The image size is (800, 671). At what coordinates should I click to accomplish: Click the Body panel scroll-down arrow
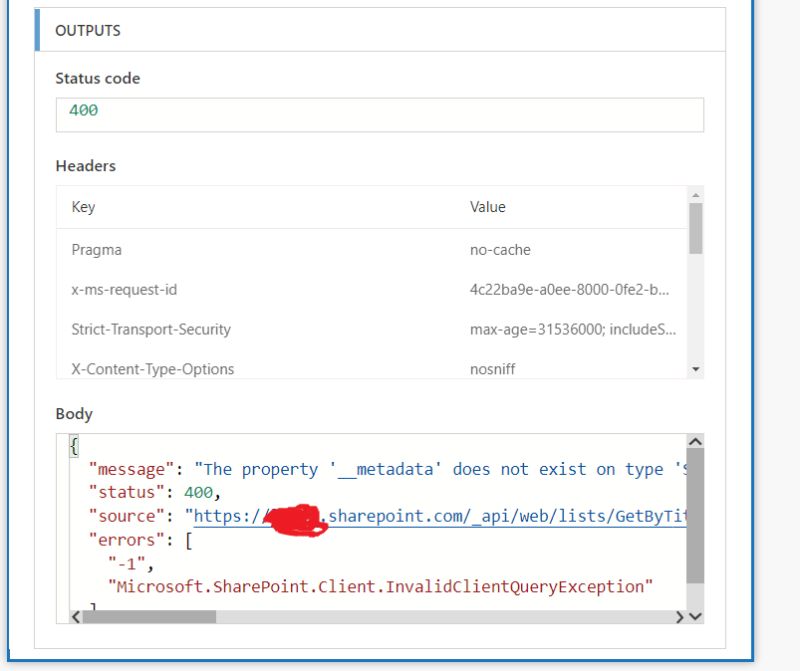point(697,617)
